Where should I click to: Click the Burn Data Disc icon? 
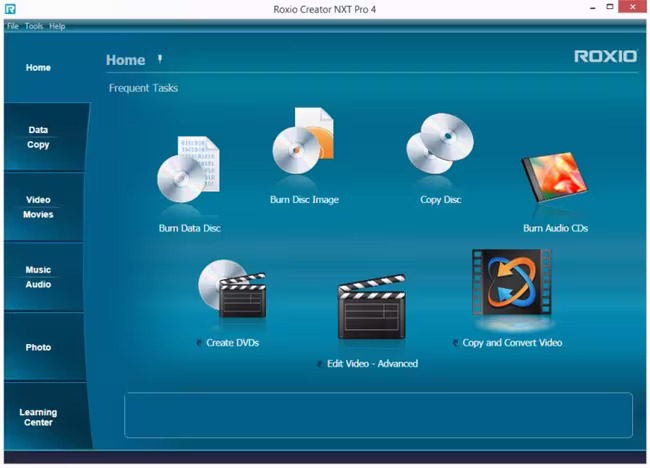tap(189, 169)
